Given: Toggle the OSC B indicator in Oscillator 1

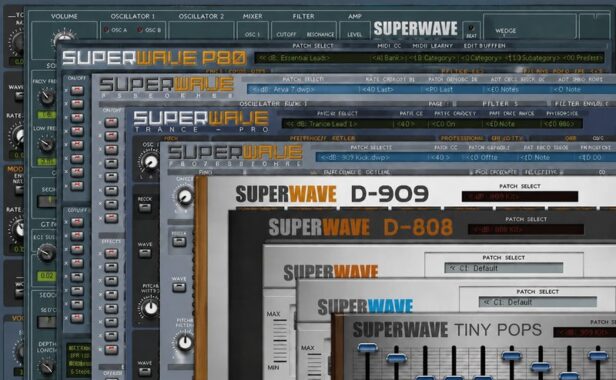Looking at the screenshot, I should pos(140,30).
